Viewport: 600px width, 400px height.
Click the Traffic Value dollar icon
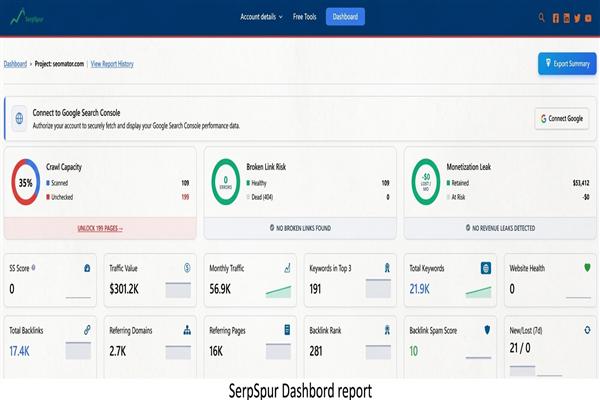click(x=187, y=268)
